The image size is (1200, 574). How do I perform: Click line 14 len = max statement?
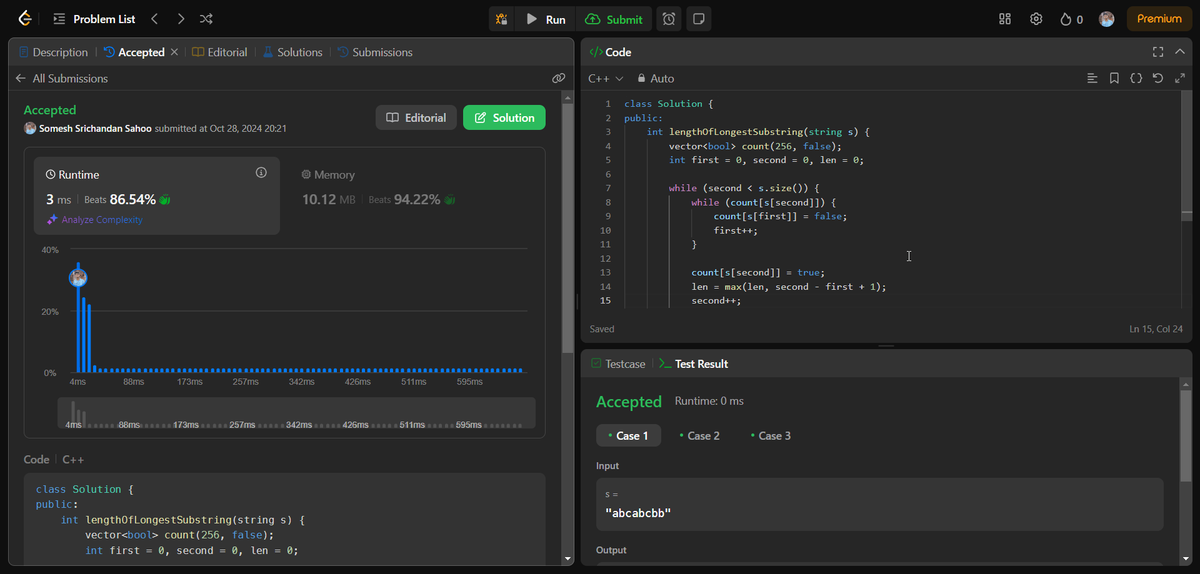(789, 286)
